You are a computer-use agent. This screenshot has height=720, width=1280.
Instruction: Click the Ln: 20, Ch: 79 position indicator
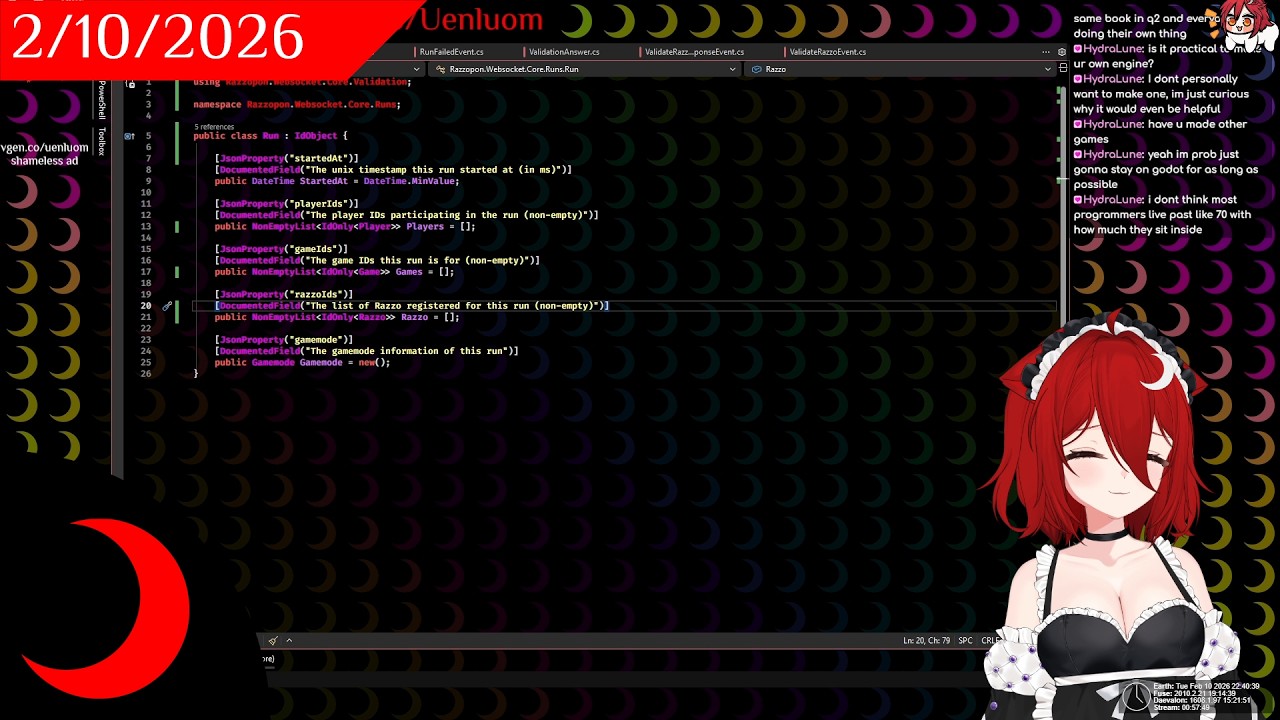(926, 641)
